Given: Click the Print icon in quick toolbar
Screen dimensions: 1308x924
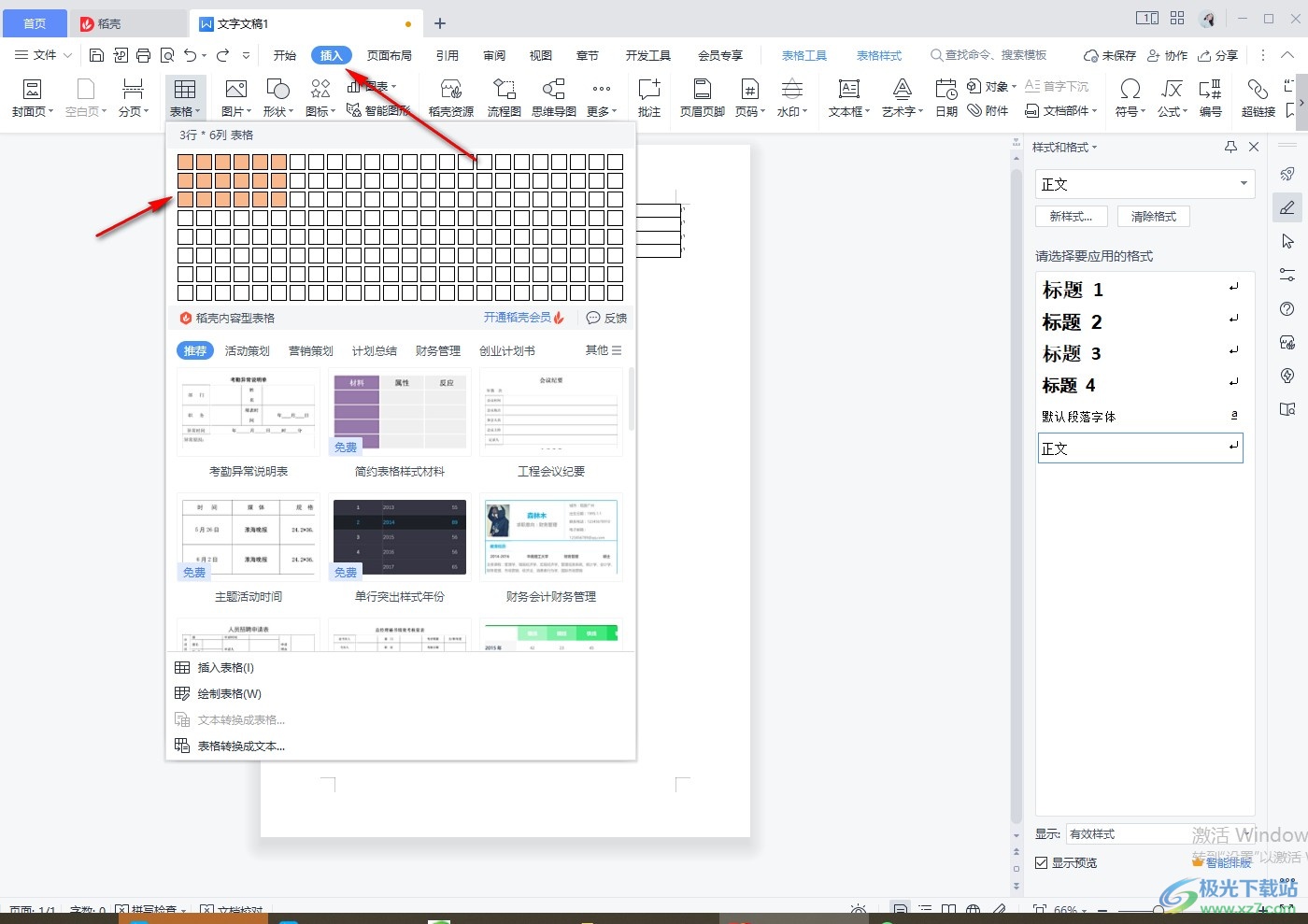Looking at the screenshot, I should pos(143,55).
